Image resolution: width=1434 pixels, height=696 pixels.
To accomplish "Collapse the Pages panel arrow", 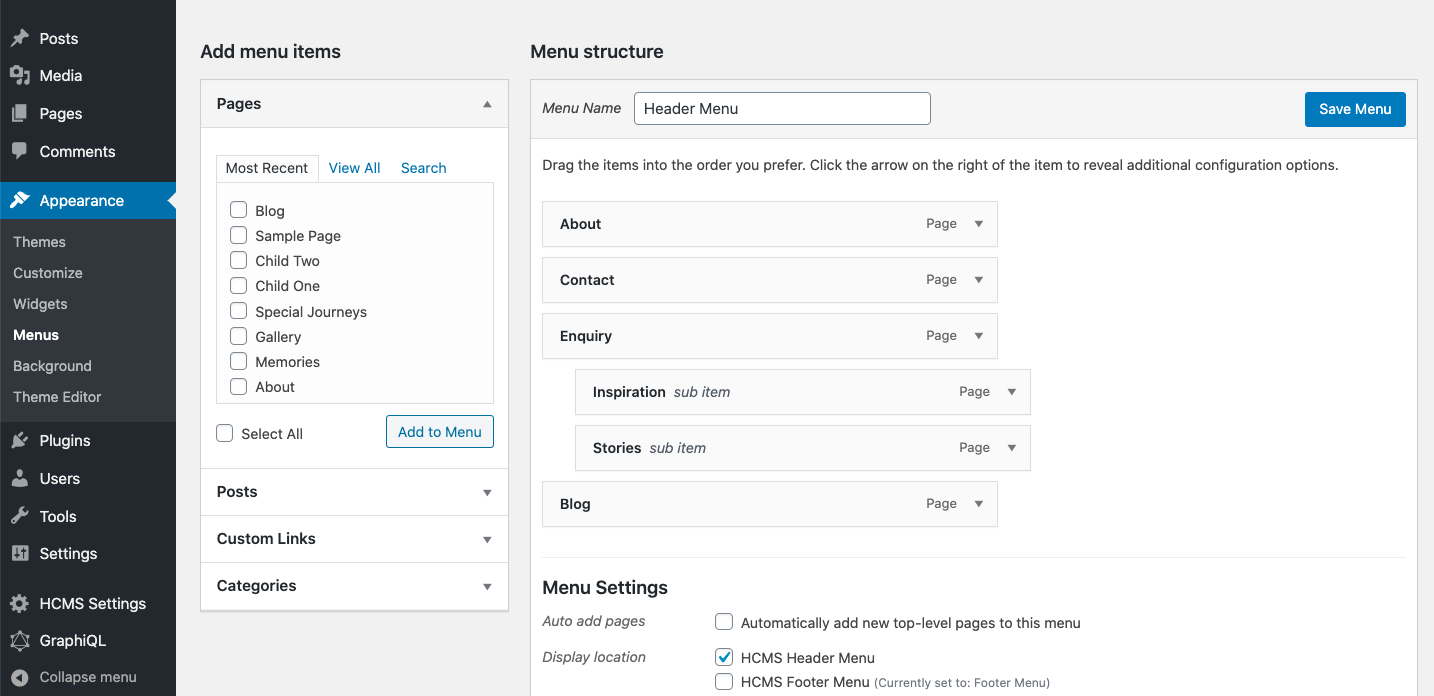I will [x=487, y=104].
